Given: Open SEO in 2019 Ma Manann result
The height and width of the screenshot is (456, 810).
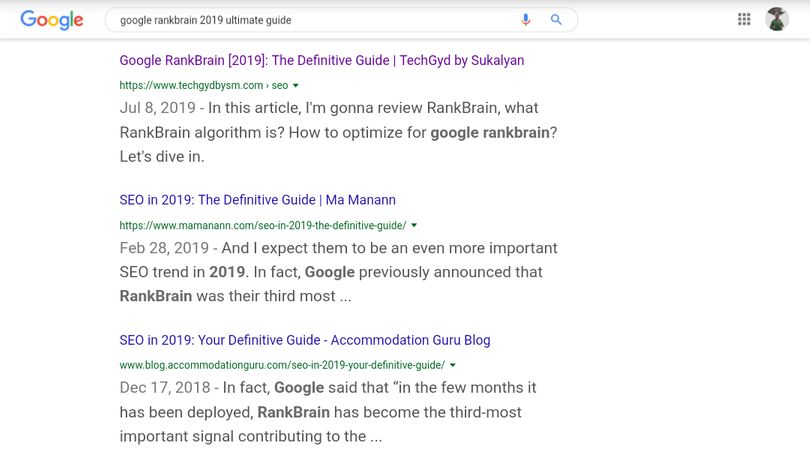Looking at the screenshot, I should point(257,200).
